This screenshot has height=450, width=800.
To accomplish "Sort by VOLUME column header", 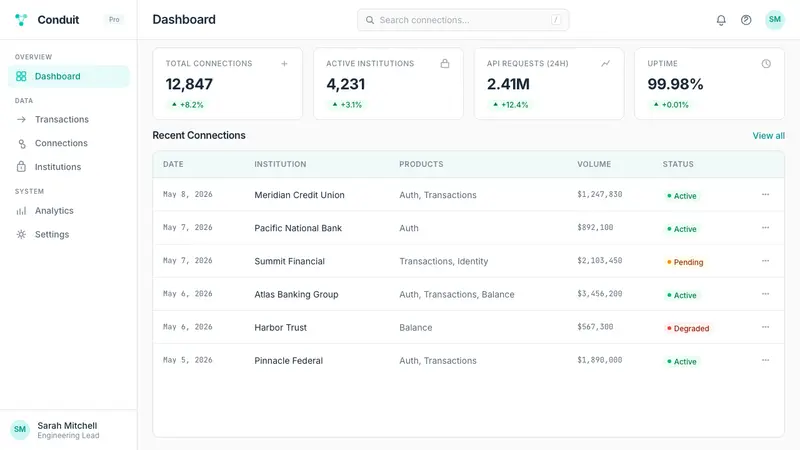I will 594,164.
